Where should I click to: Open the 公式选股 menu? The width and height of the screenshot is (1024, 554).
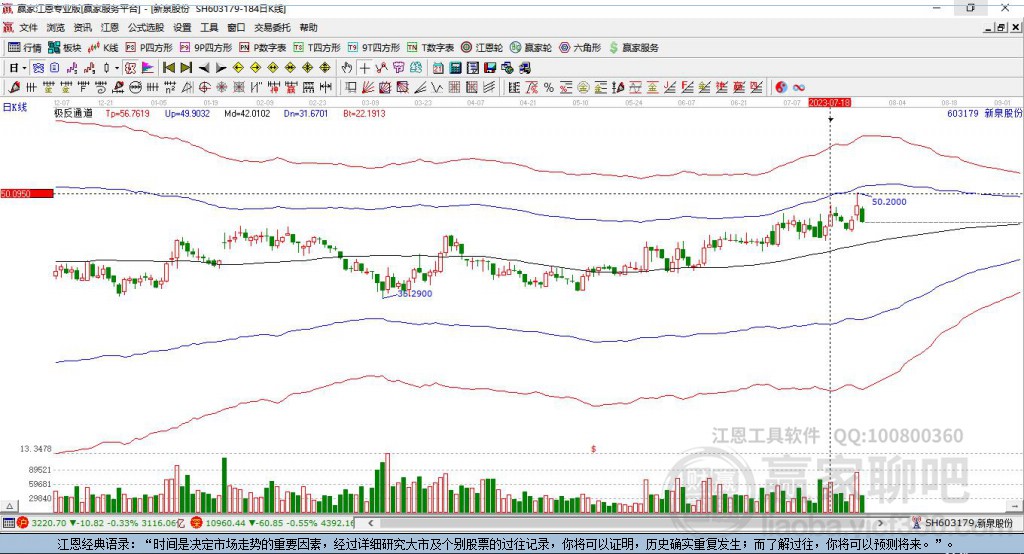coord(146,27)
